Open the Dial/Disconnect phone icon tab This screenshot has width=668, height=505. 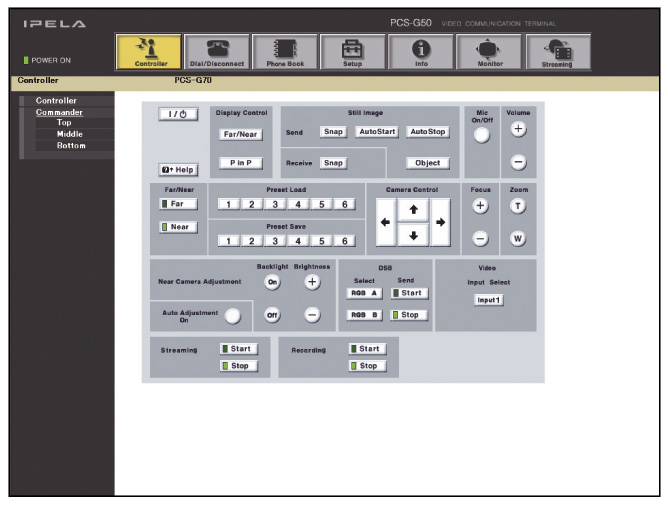(217, 53)
